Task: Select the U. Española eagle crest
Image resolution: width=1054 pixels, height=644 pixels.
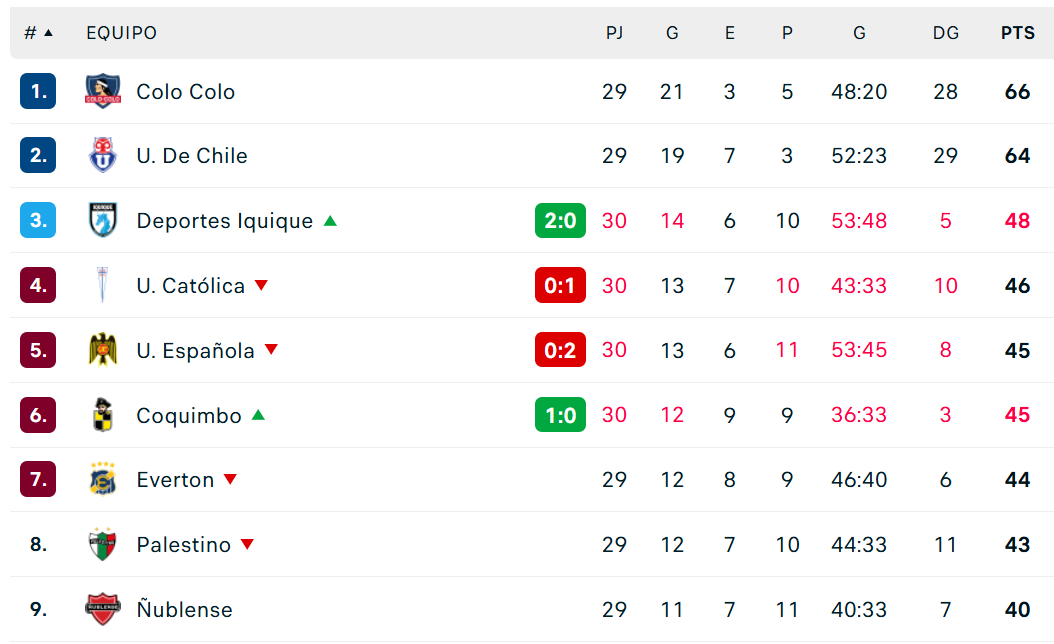Action: pos(103,350)
